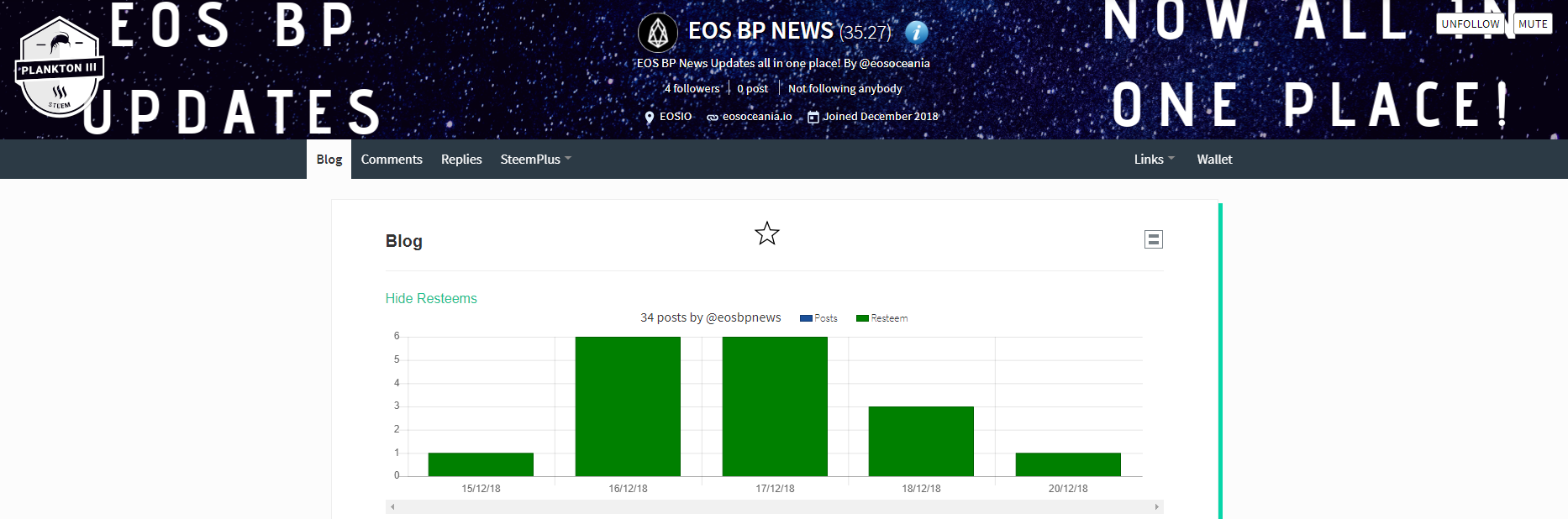The image size is (1568, 519).
Task: Open the Replies tab
Action: pyautogui.click(x=461, y=160)
